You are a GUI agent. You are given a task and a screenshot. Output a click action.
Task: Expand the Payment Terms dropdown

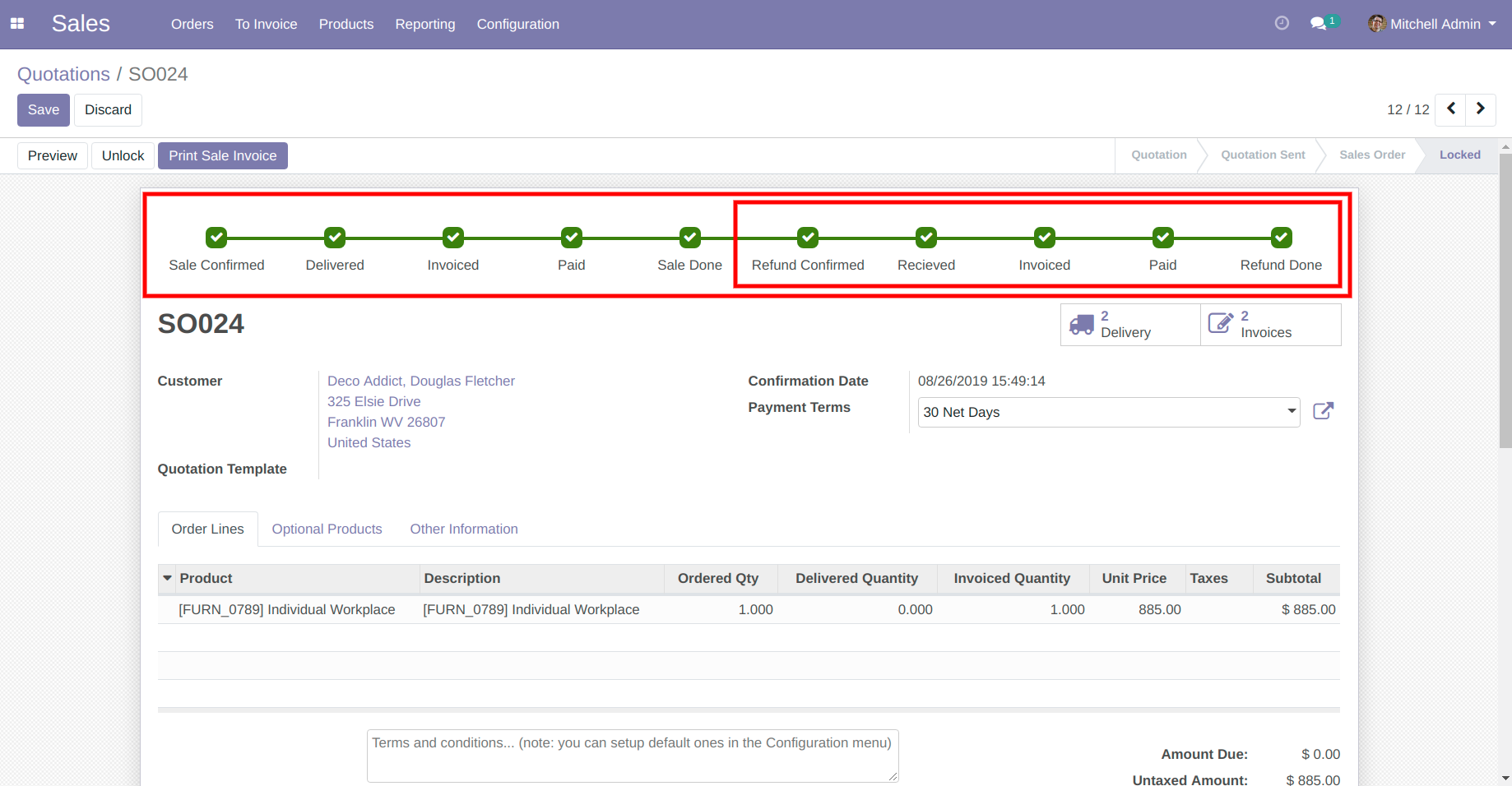(x=1291, y=411)
